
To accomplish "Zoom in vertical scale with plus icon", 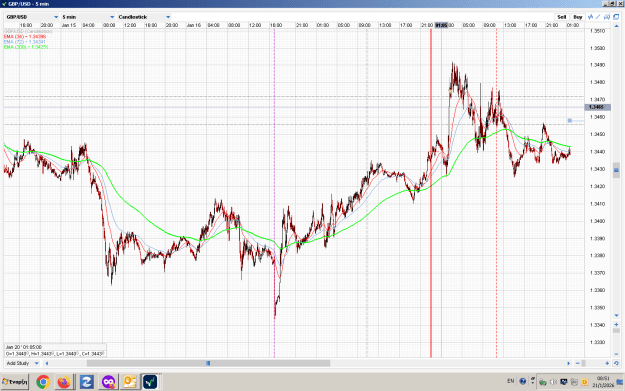I will [616, 324].
